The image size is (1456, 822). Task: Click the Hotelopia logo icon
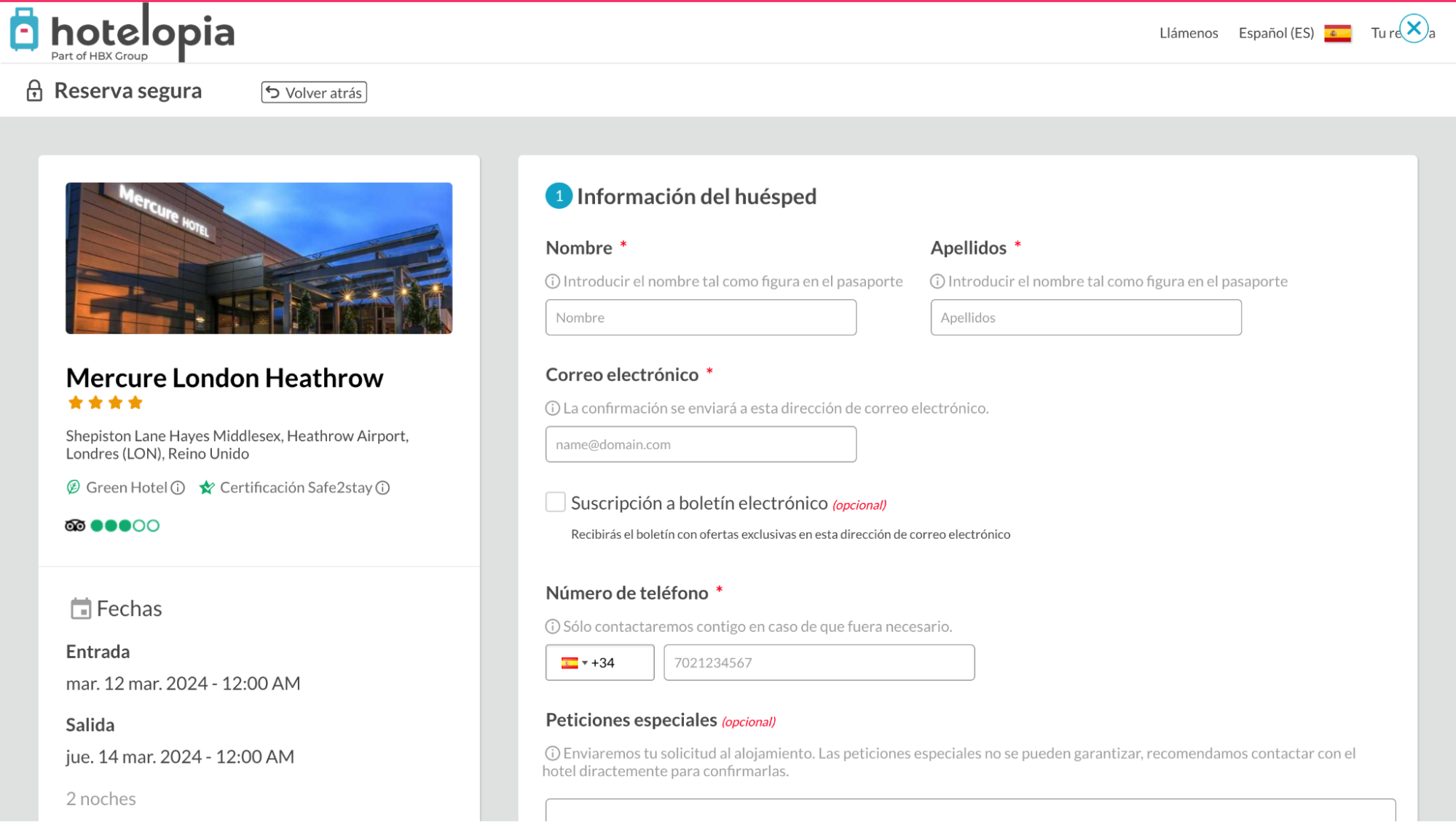(25, 30)
